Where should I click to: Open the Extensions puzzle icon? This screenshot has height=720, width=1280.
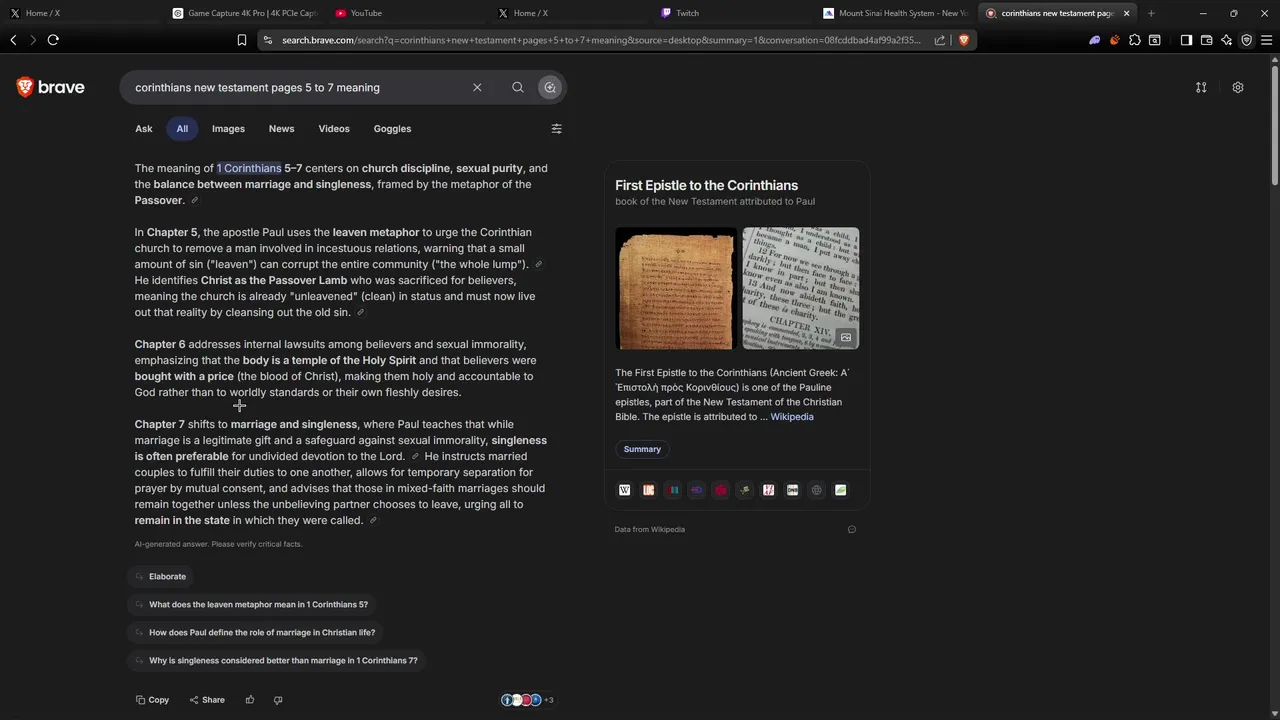(1135, 40)
